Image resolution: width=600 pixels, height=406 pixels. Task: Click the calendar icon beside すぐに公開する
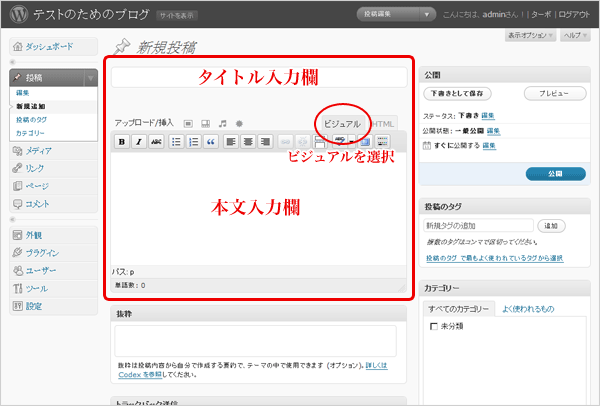click(x=427, y=145)
